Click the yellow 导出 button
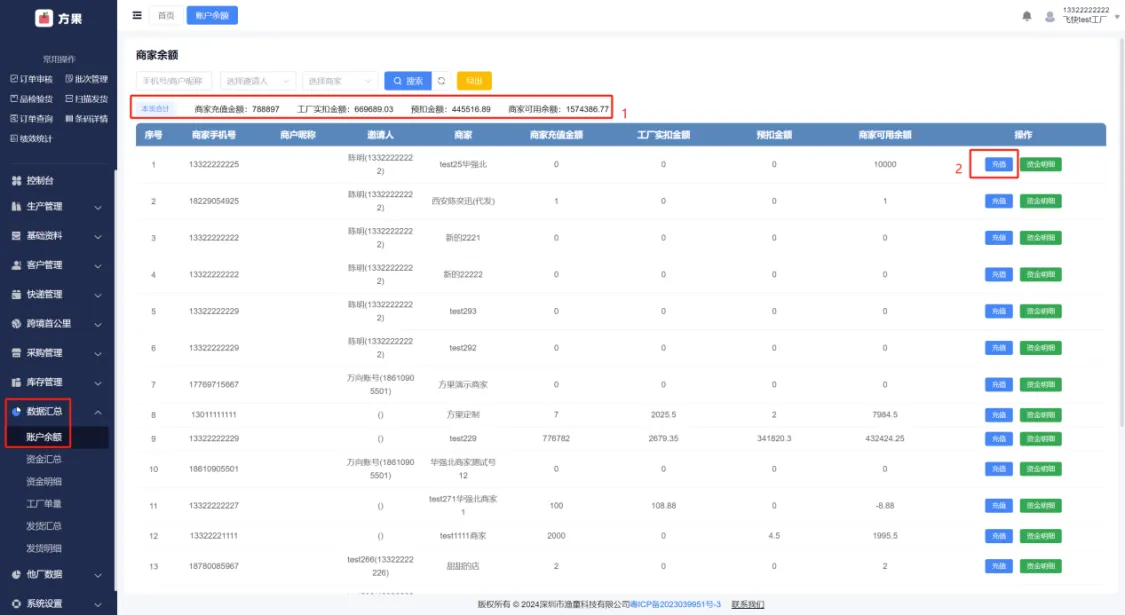 pyautogui.click(x=474, y=81)
